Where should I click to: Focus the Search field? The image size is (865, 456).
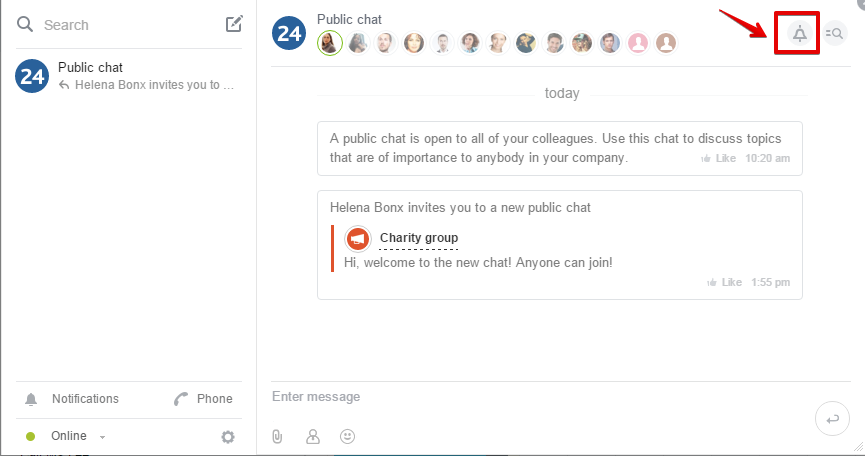(127, 25)
